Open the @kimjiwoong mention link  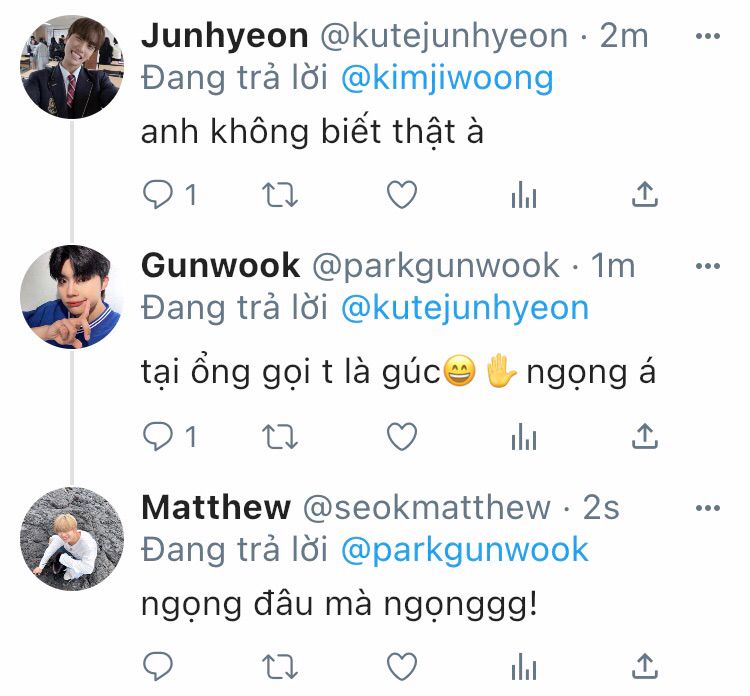pyautogui.click(x=447, y=78)
